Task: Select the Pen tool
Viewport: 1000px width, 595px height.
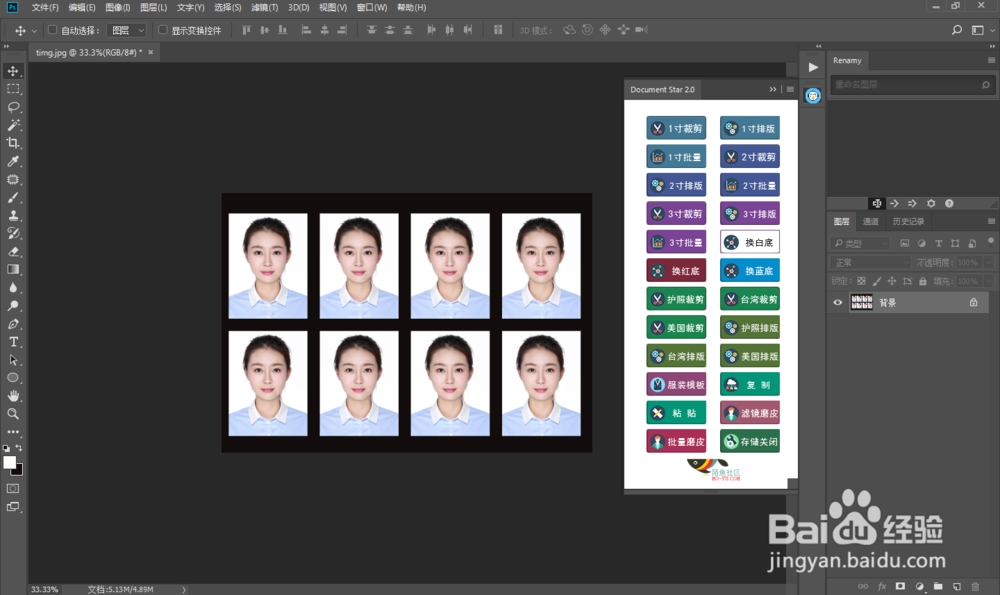Action: [x=13, y=321]
